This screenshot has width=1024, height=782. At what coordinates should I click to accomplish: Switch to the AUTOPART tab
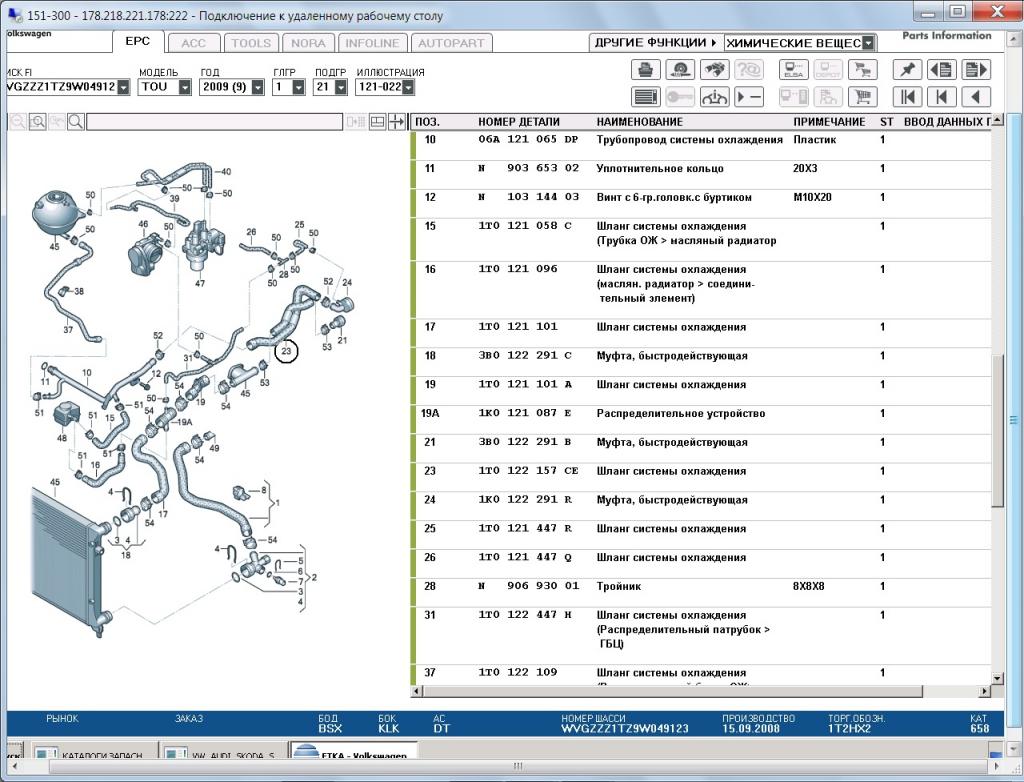[451, 43]
